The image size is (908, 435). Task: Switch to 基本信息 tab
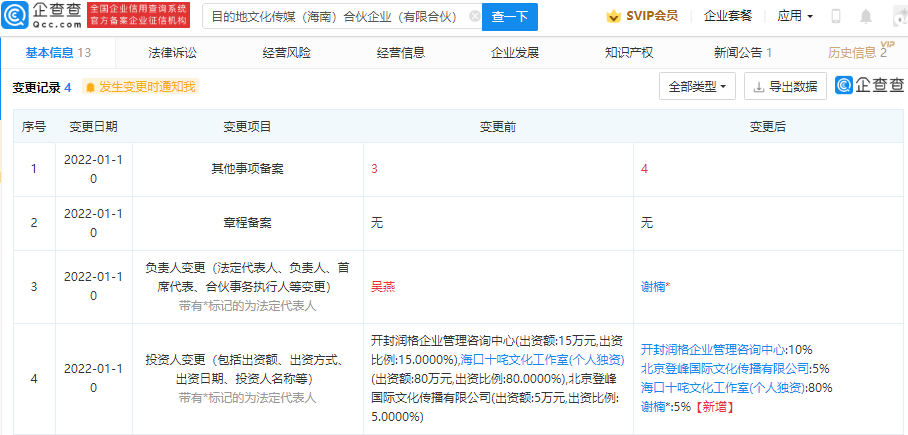(x=58, y=53)
